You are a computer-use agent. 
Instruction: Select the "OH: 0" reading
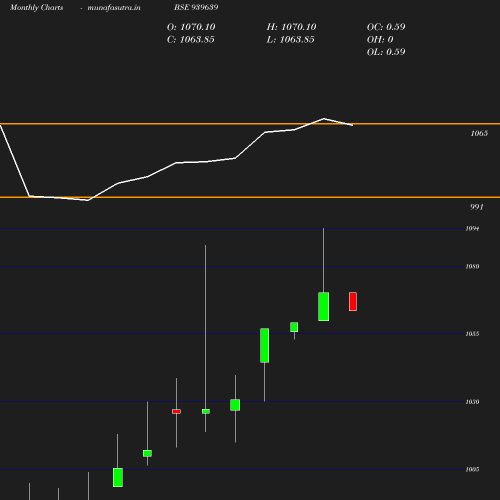[x=380, y=39]
